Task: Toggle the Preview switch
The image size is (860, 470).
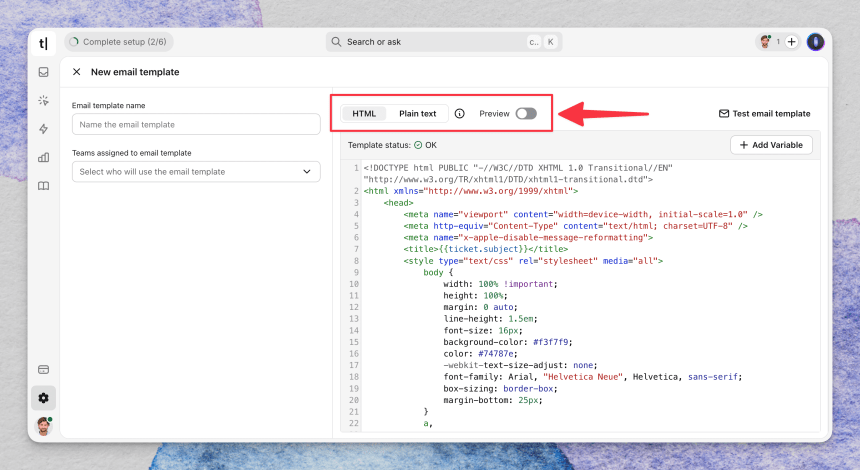Action: coord(526,114)
